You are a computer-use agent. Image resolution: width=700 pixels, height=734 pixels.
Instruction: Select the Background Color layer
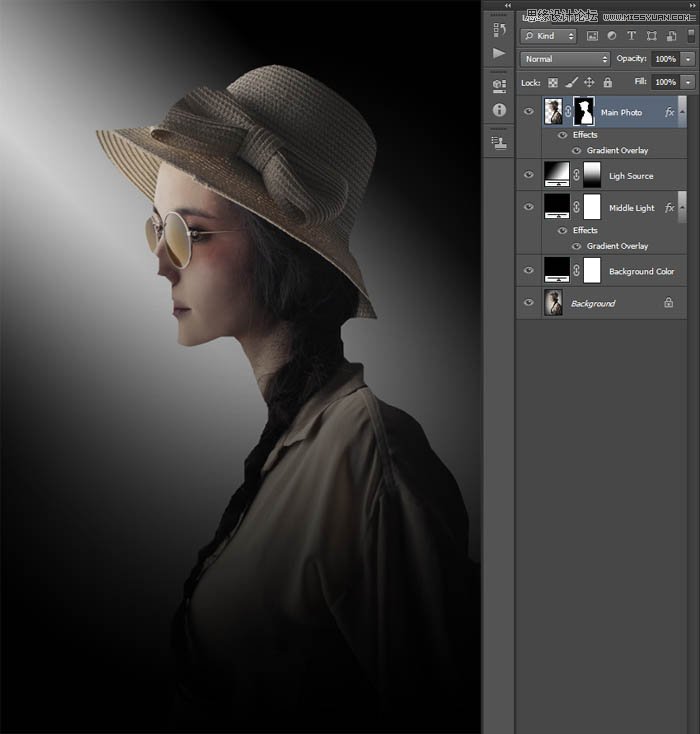[x=641, y=271]
